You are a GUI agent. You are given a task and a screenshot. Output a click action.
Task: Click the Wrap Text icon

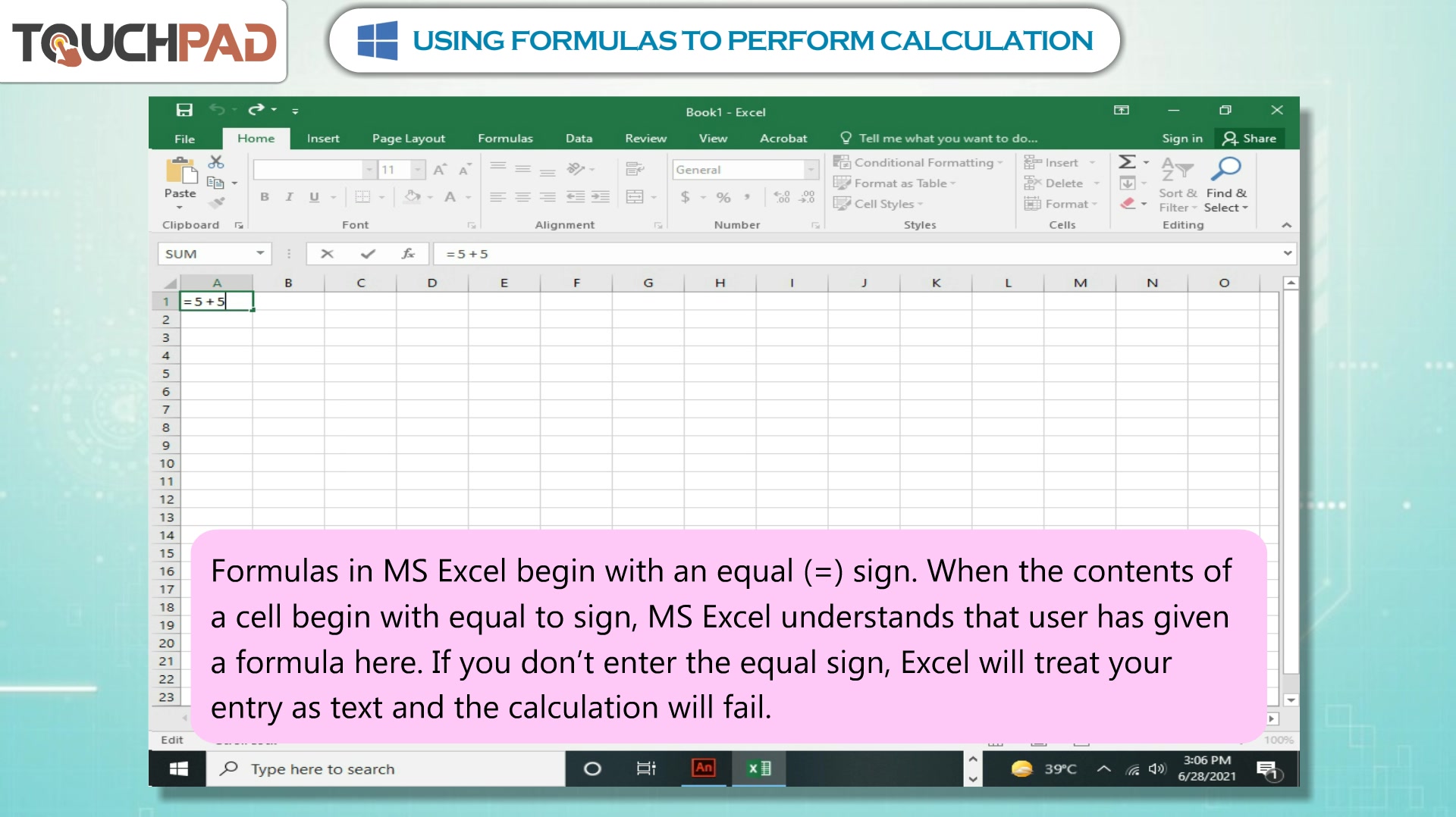click(635, 169)
